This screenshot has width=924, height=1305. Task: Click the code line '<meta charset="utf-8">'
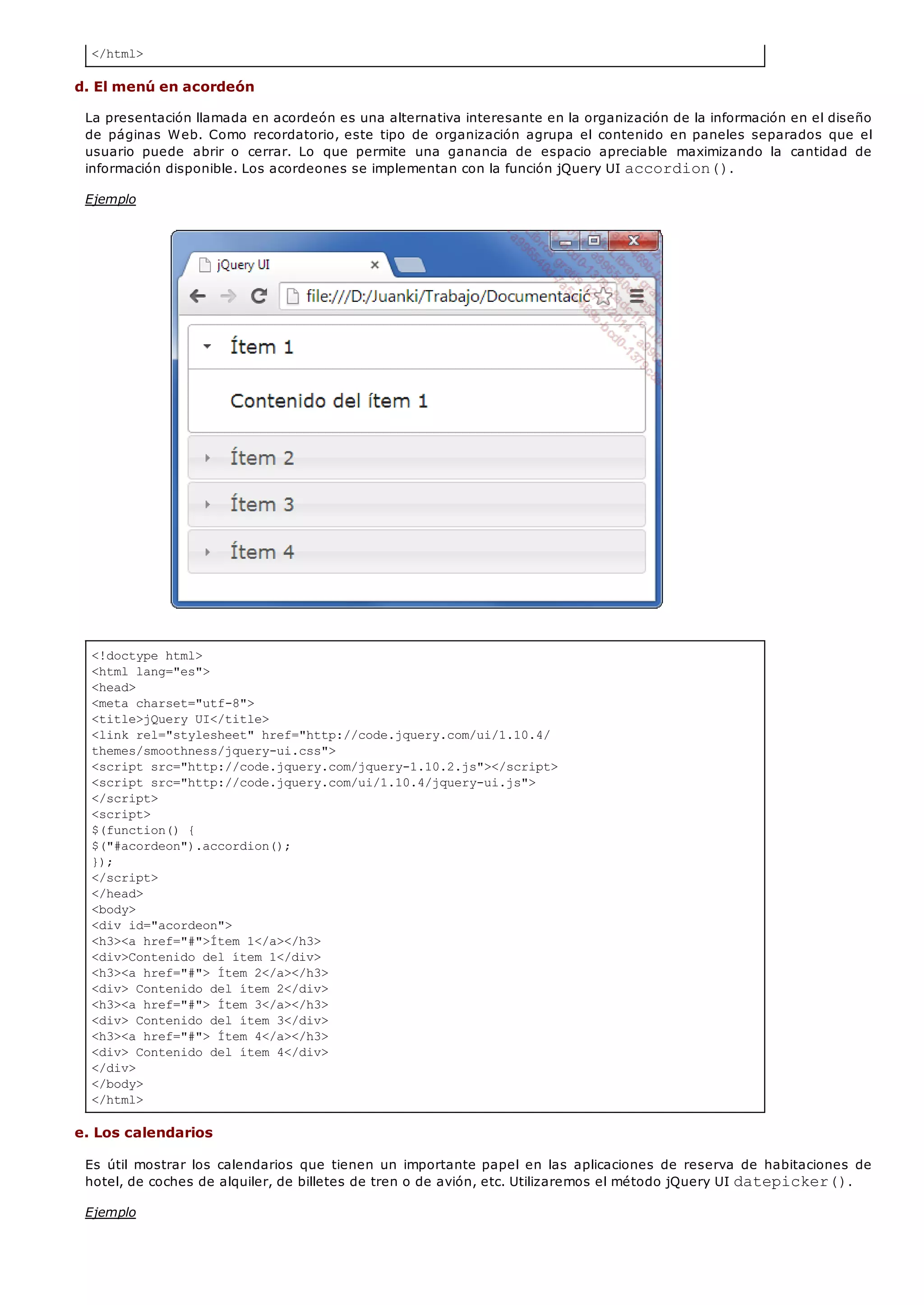click(x=173, y=704)
